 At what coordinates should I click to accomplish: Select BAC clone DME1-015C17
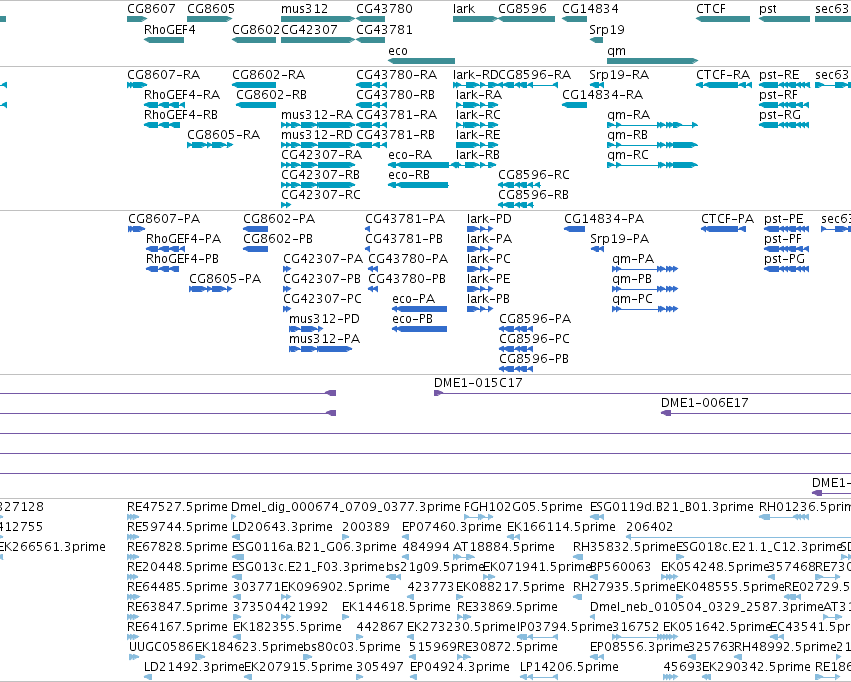[478, 383]
